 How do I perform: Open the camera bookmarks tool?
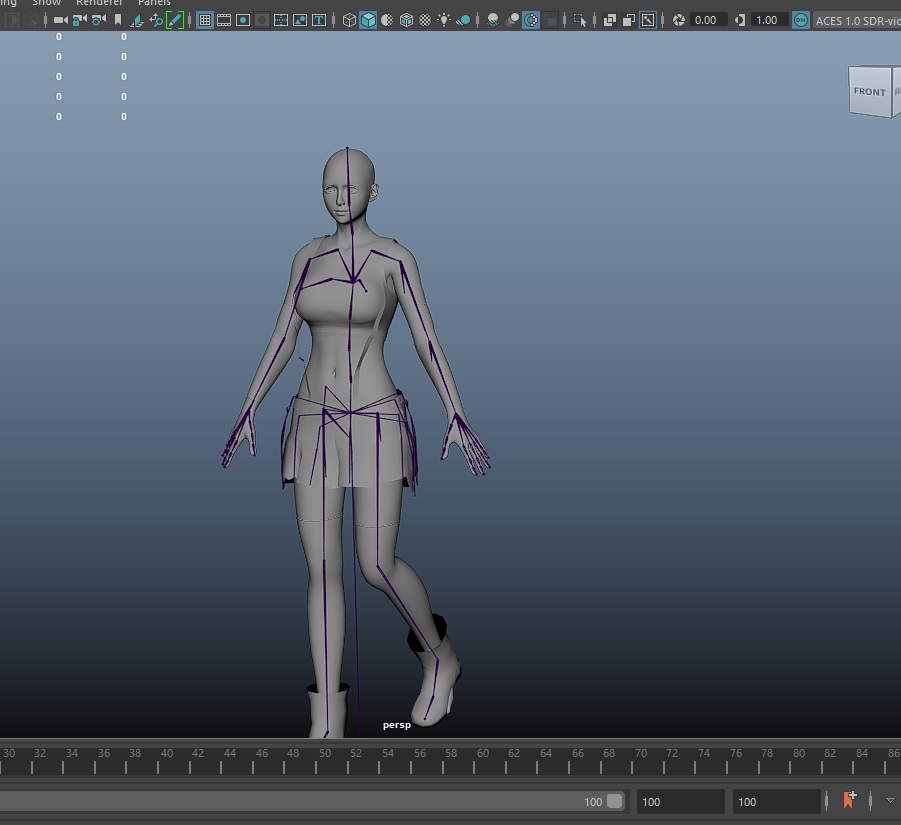click(x=119, y=20)
